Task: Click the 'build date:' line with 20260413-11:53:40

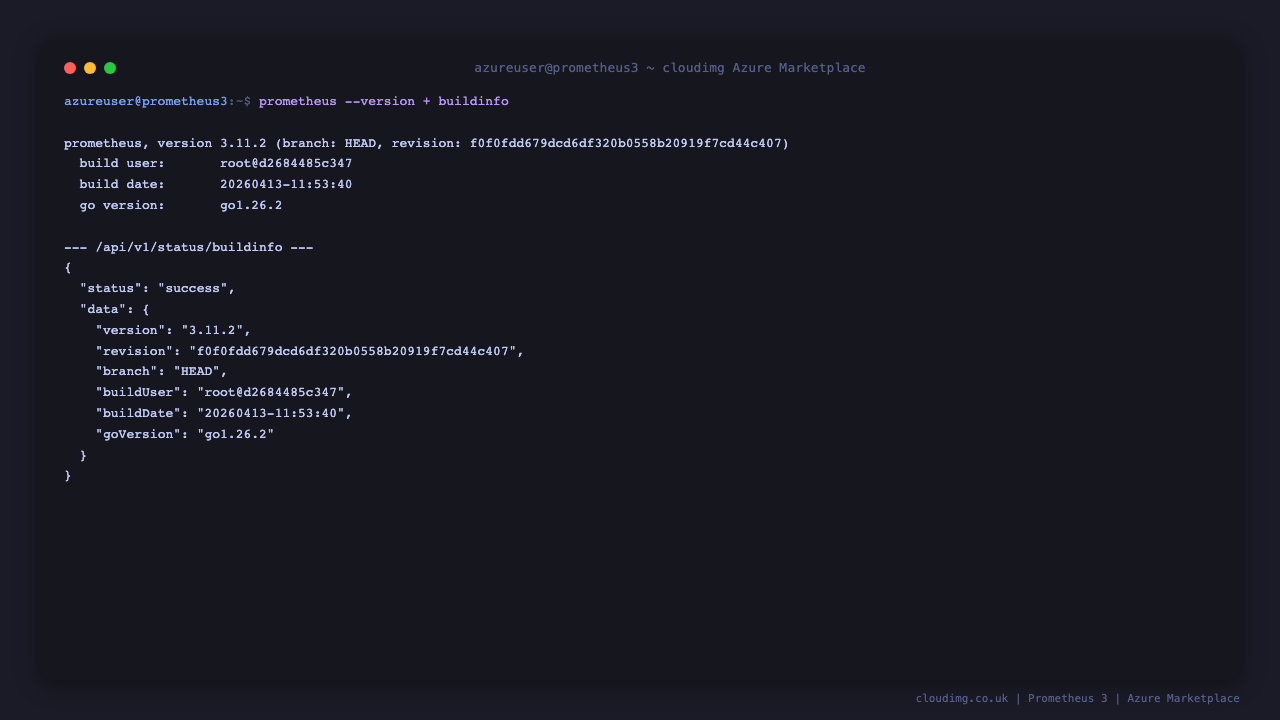Action: pyautogui.click(x=216, y=185)
